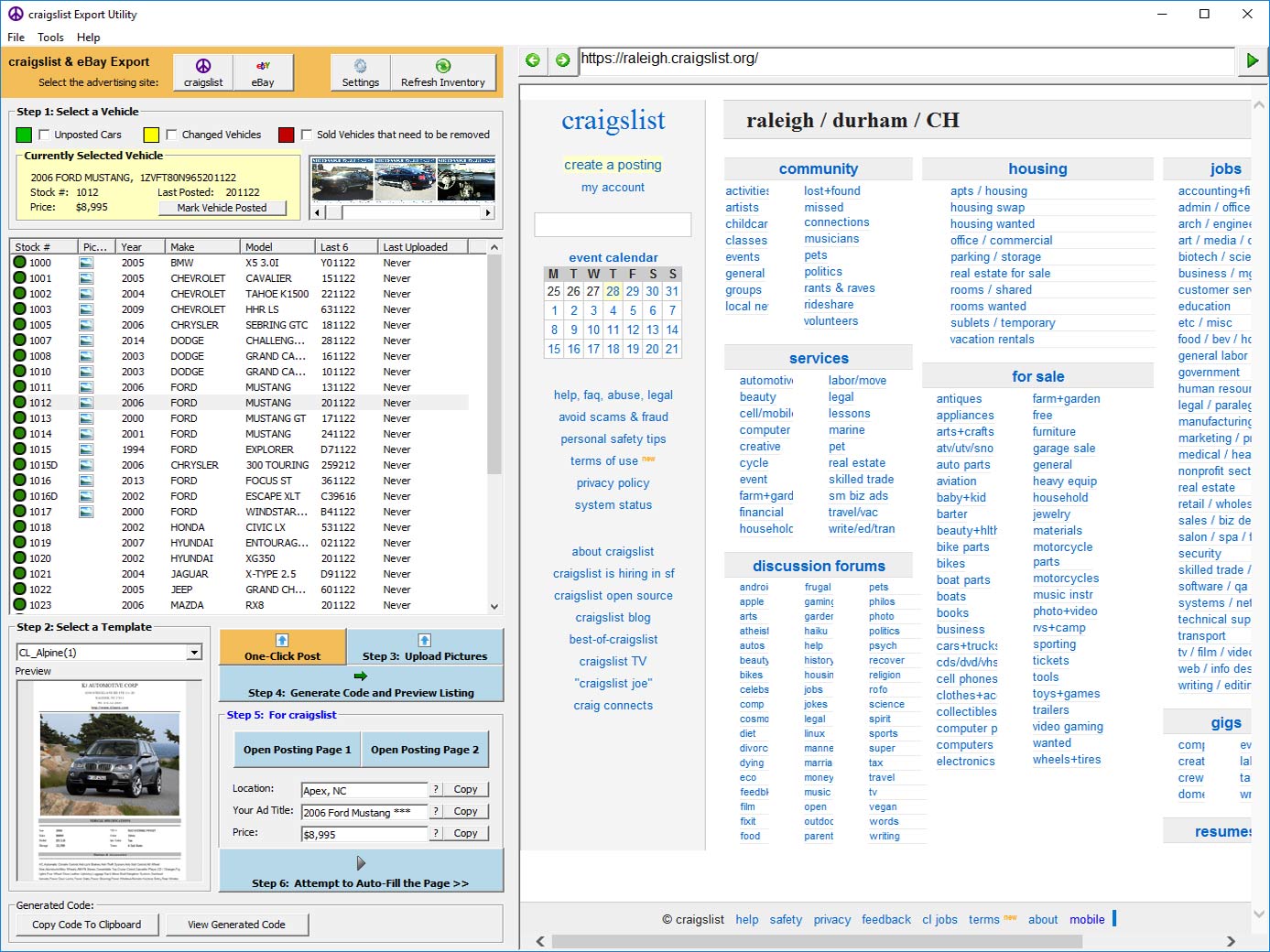Click Mark Vehicle Posted button
Screen dimensions: 1270x952
coord(222,208)
